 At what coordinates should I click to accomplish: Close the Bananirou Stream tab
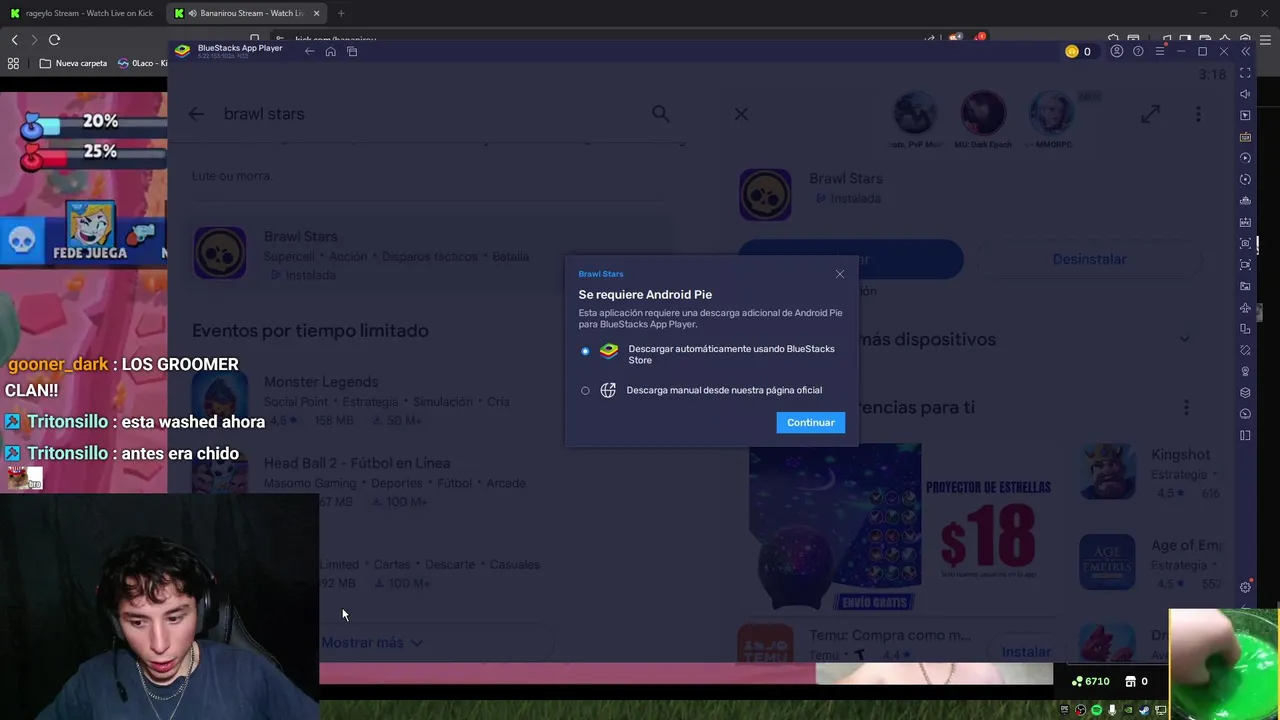click(x=316, y=13)
